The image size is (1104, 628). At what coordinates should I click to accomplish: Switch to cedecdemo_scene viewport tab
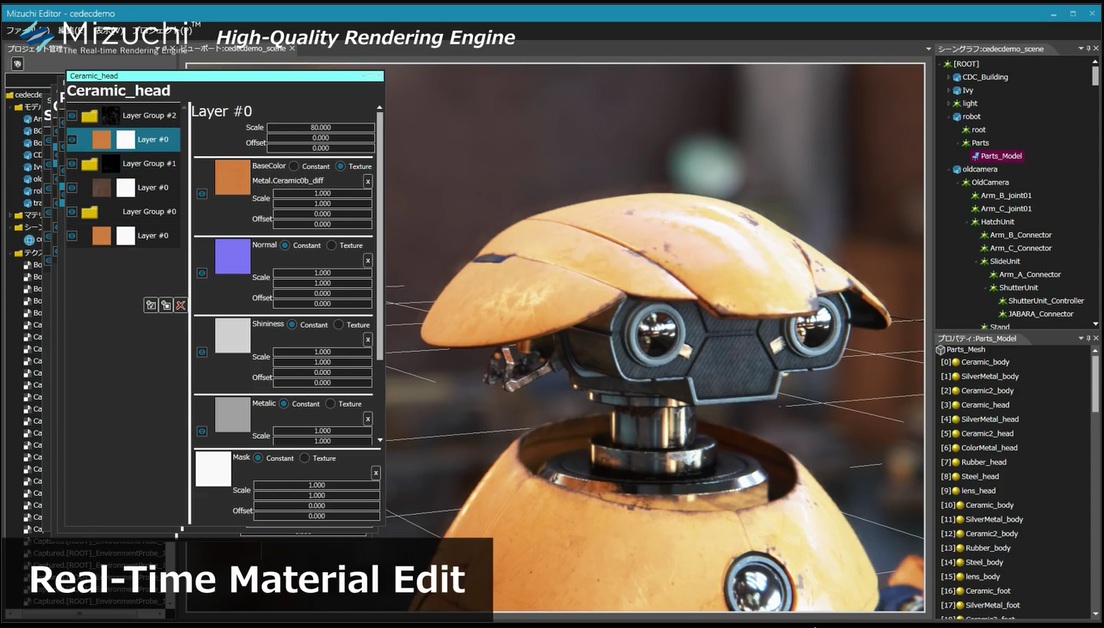click(234, 49)
